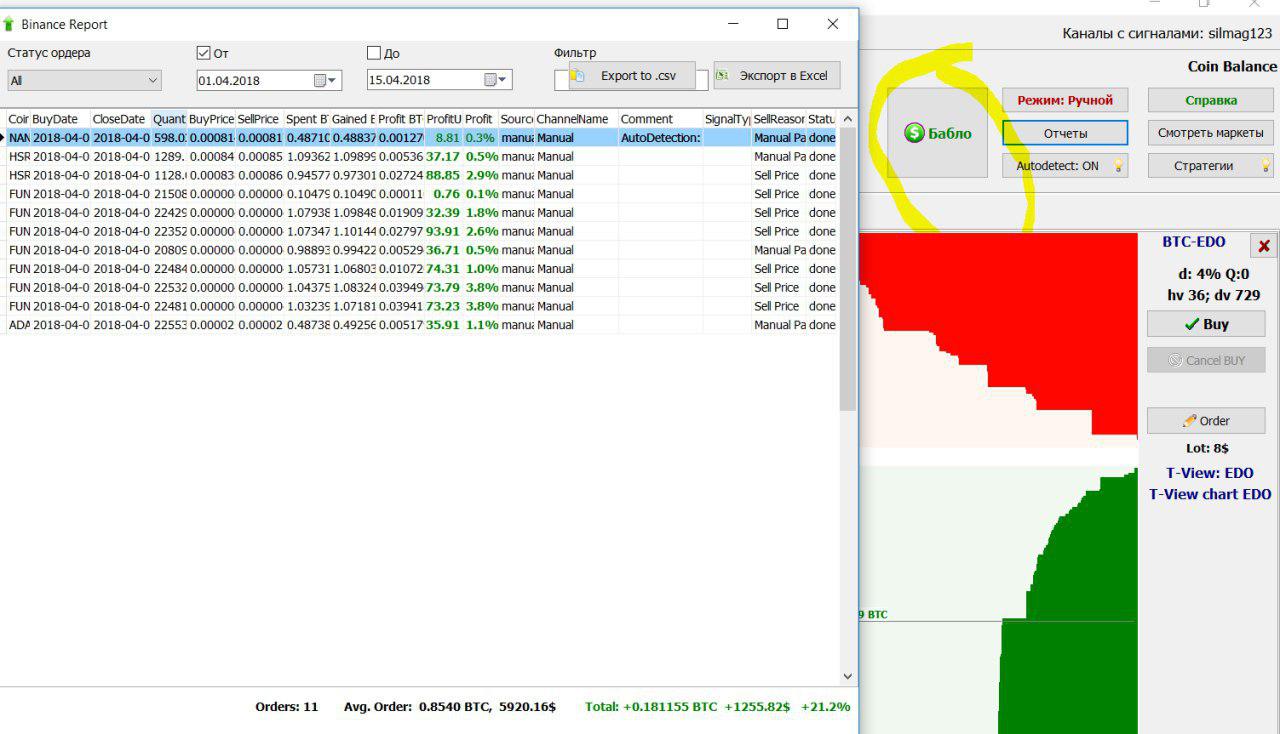Viewport: 1280px width, 734px height.
Task: Click the scrollbar up arrow in report table
Action: [x=847, y=118]
